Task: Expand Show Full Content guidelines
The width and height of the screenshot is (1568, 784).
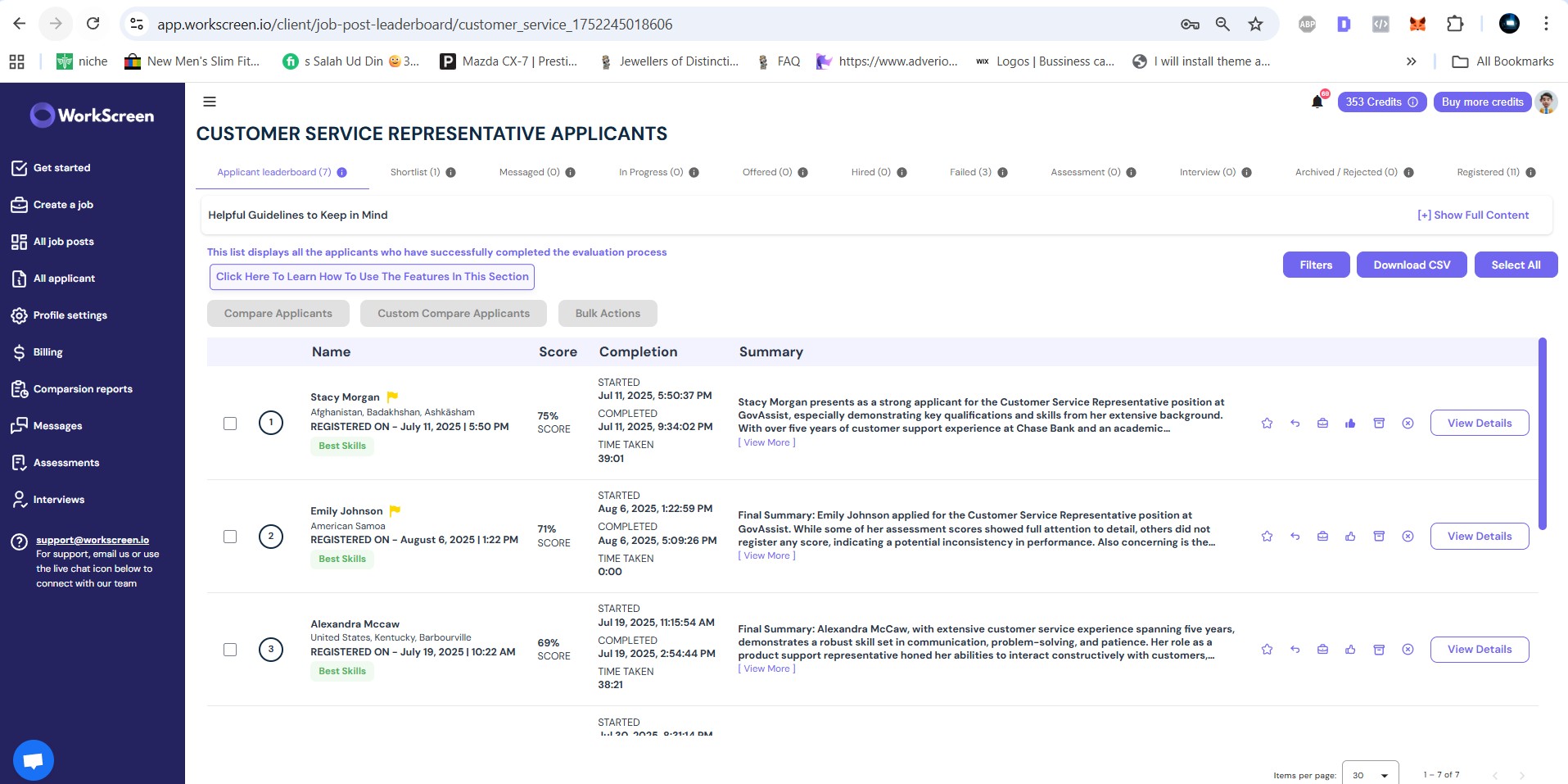Action: 1472,215
